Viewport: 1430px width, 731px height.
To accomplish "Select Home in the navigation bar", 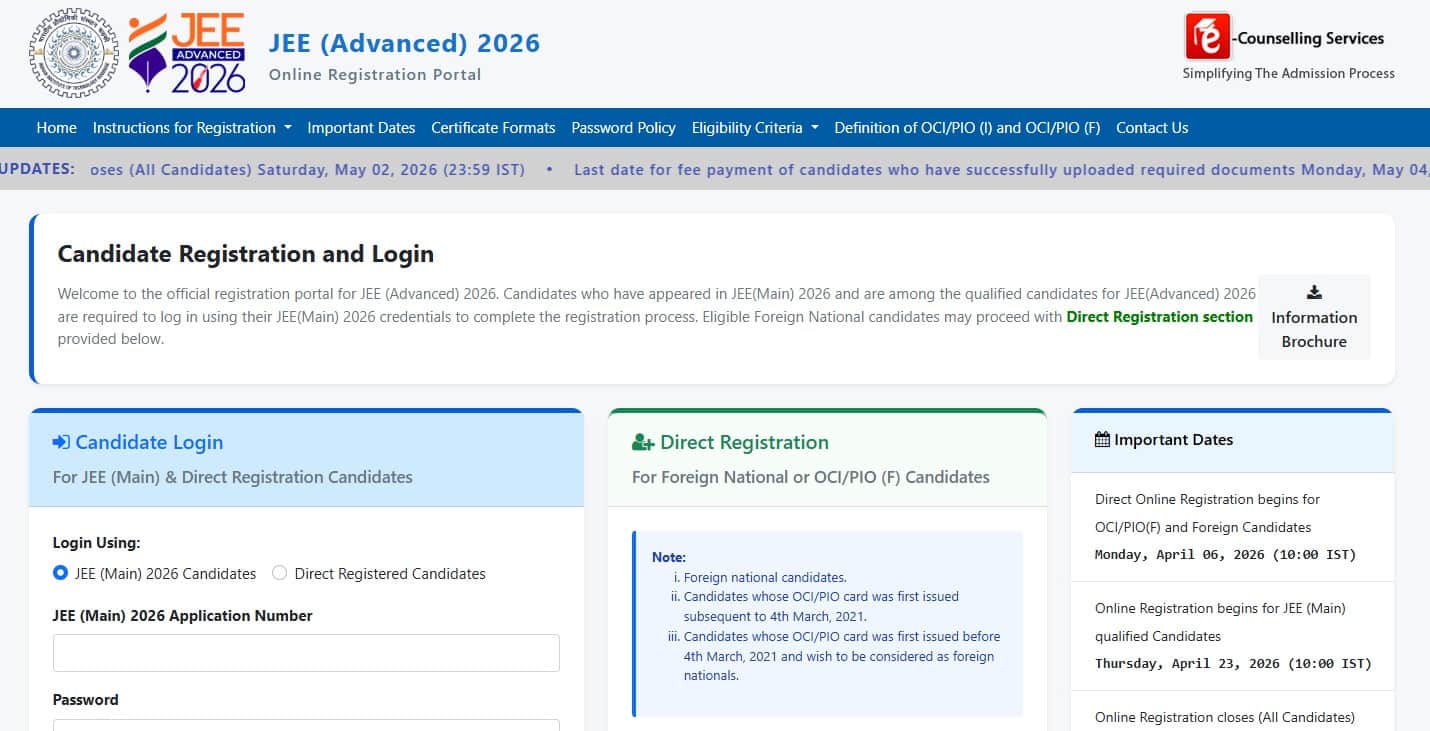I will coord(56,127).
